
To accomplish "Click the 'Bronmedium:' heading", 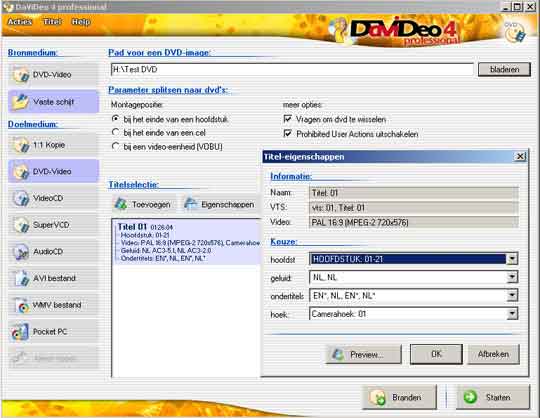I will 32,53.
